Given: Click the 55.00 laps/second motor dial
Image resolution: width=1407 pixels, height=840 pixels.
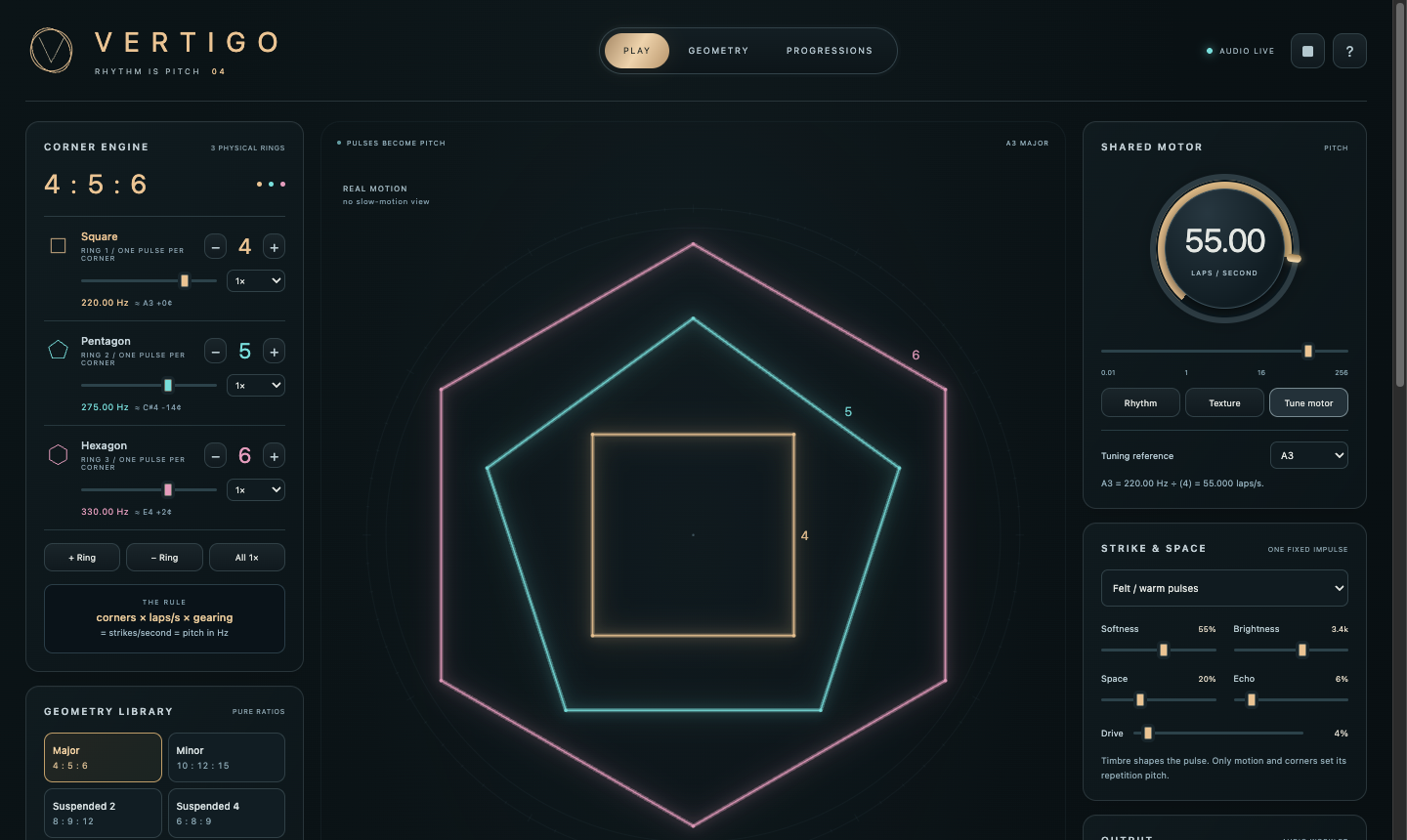Looking at the screenshot, I should pyautogui.click(x=1225, y=248).
